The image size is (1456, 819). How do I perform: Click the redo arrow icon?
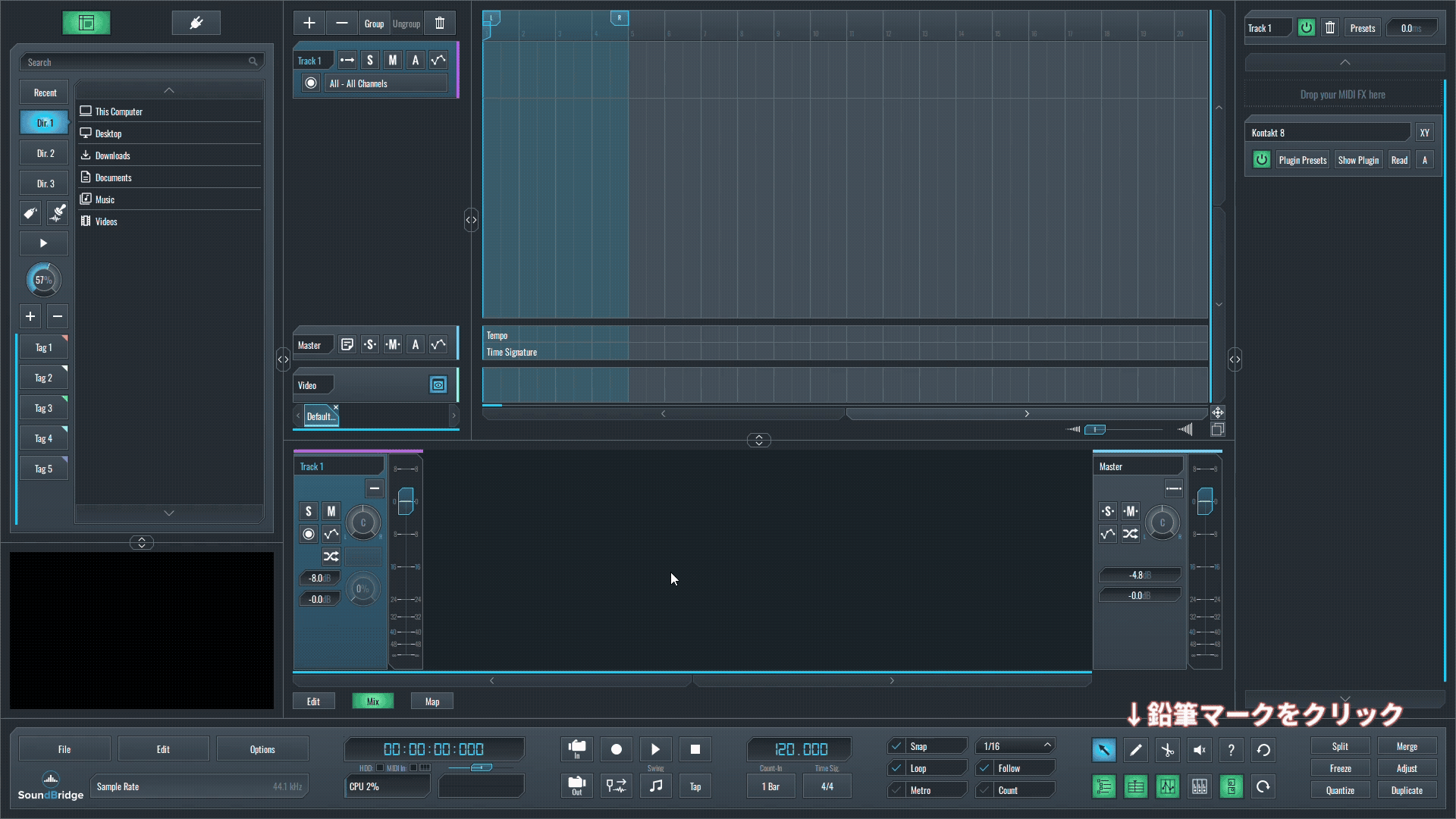tap(1263, 786)
